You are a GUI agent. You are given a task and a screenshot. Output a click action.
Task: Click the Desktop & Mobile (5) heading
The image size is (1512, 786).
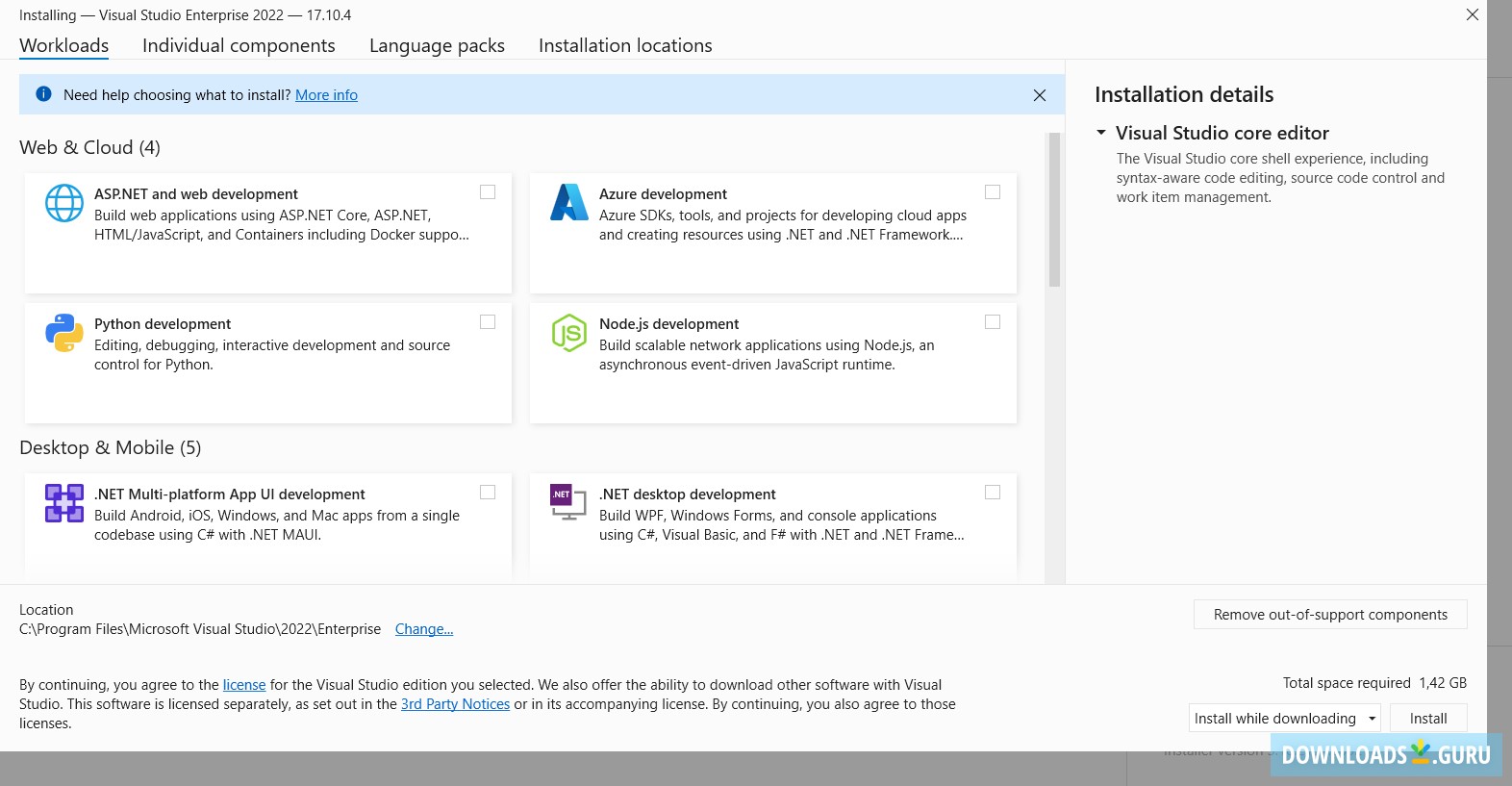click(111, 447)
